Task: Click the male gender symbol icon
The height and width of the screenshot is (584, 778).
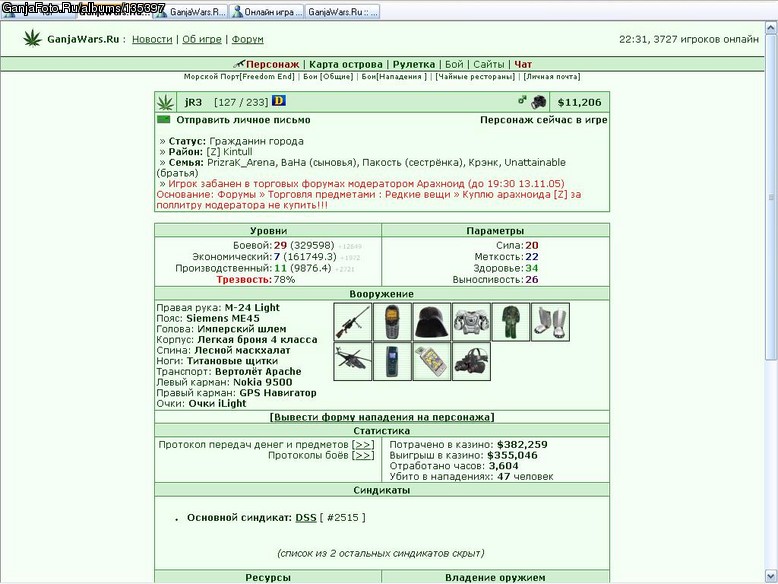Action: click(x=522, y=100)
